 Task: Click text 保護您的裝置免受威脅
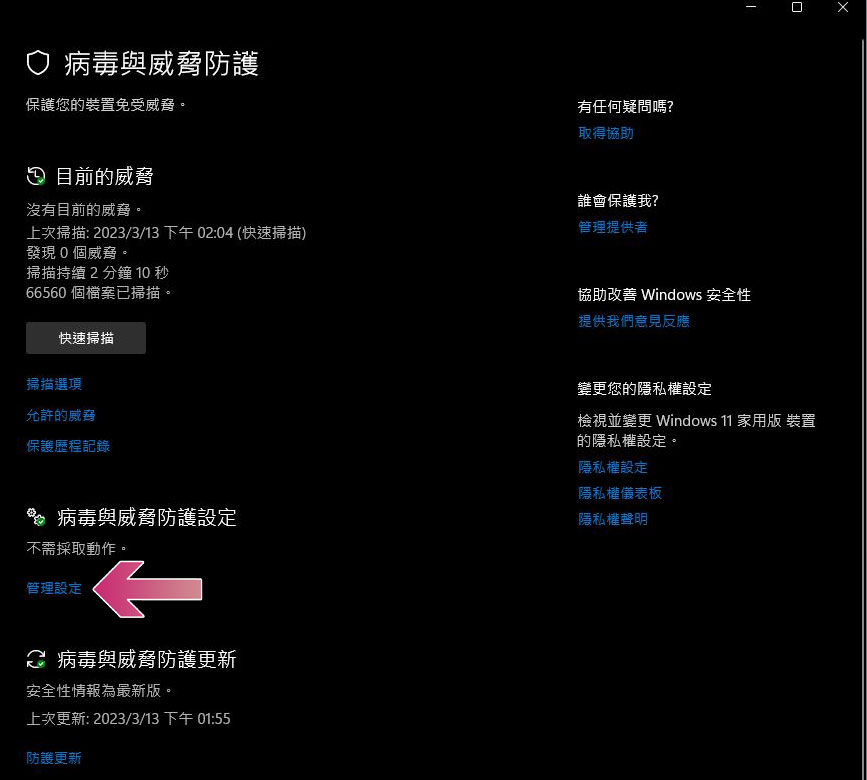(100, 104)
